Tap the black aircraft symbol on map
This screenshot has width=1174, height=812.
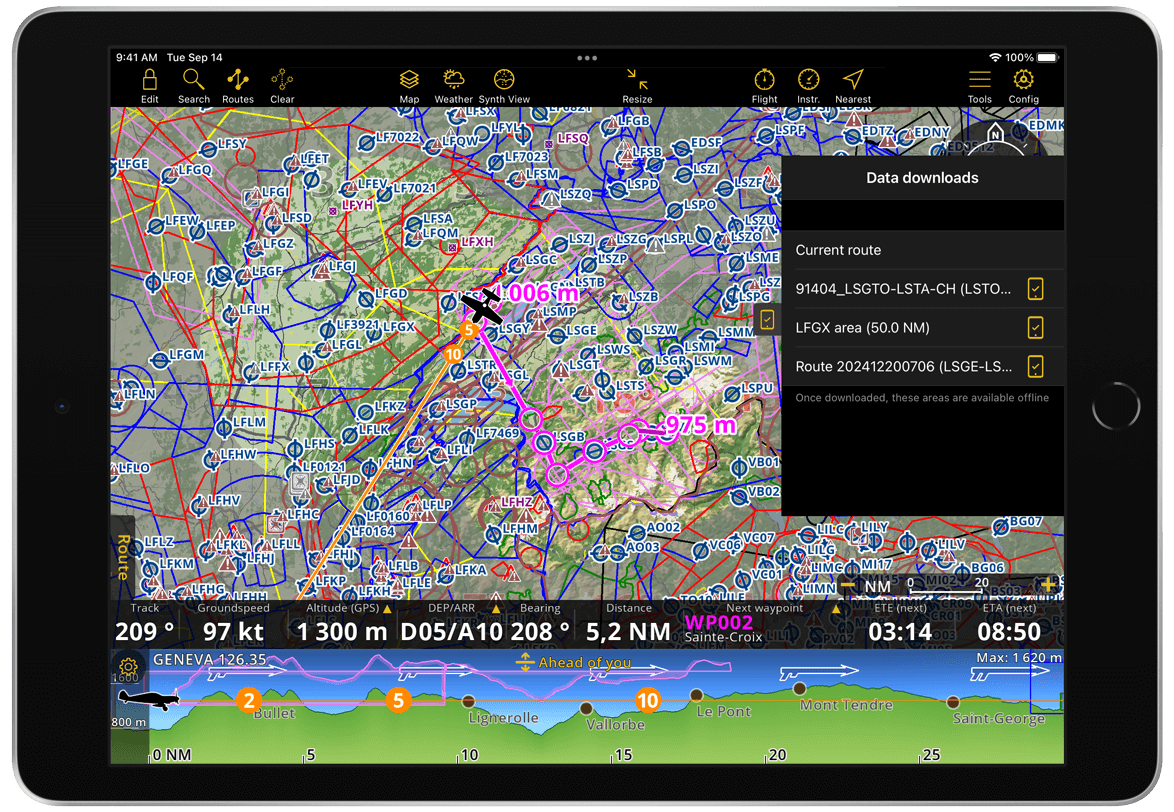pos(481,305)
